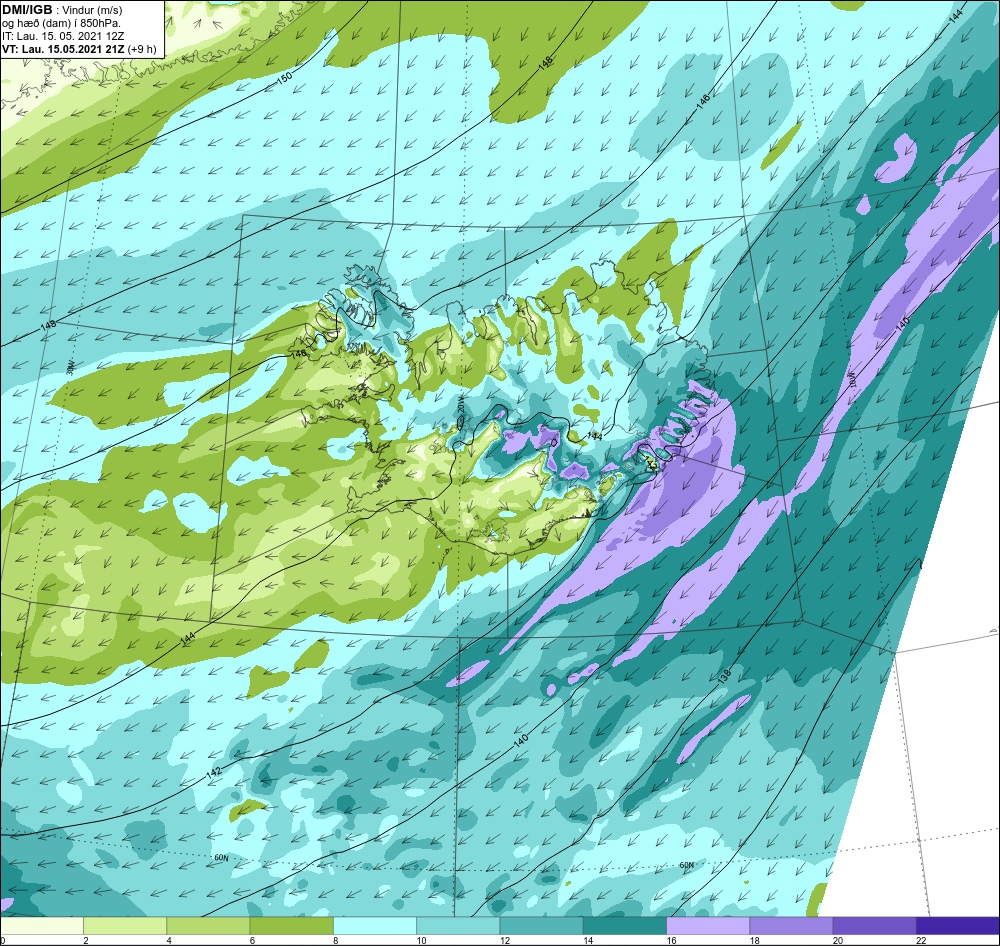The height and width of the screenshot is (946, 1000).
Task: Click the legend tick label 18
Action: pyautogui.click(x=754, y=940)
